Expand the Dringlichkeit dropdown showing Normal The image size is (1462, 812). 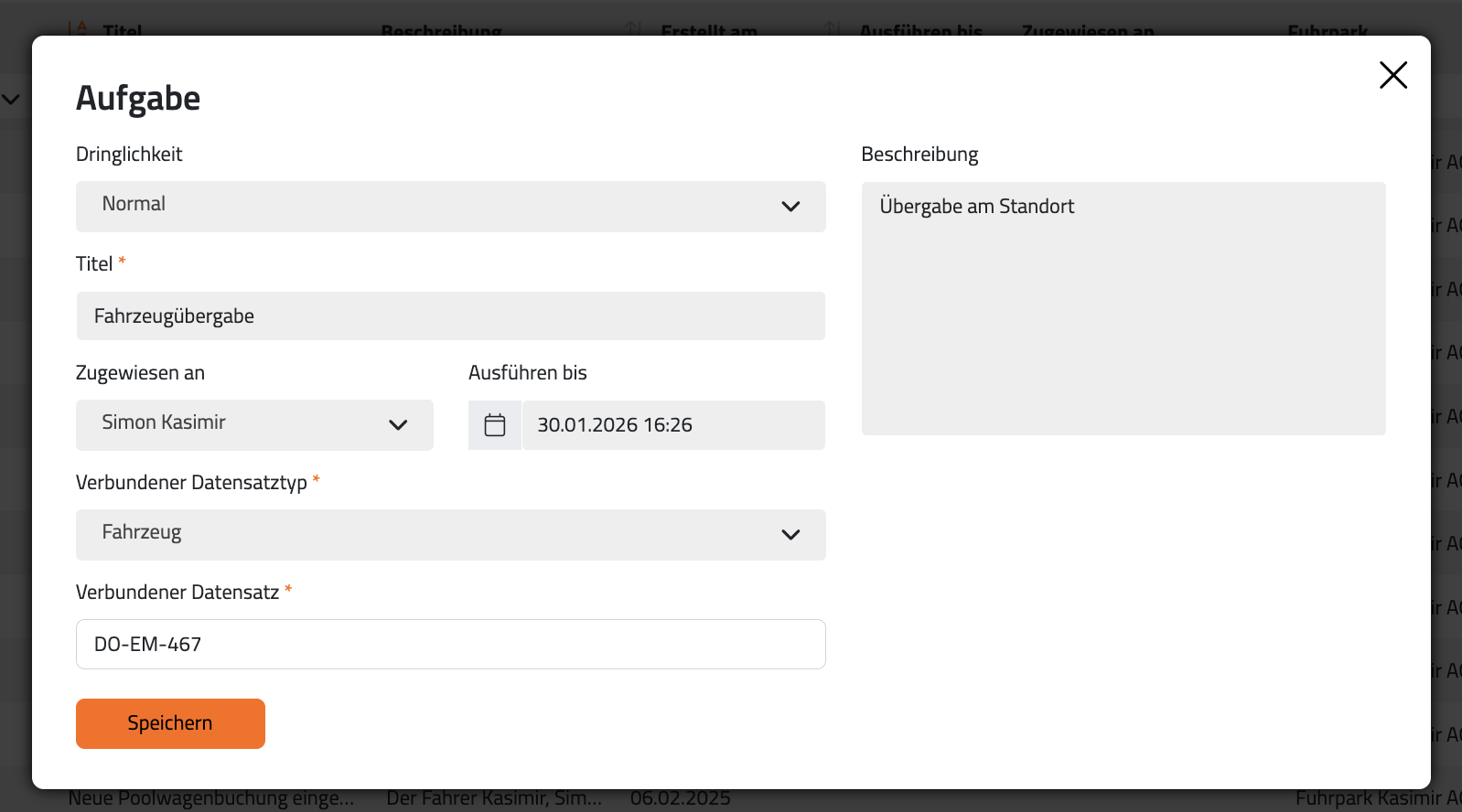[x=450, y=207]
